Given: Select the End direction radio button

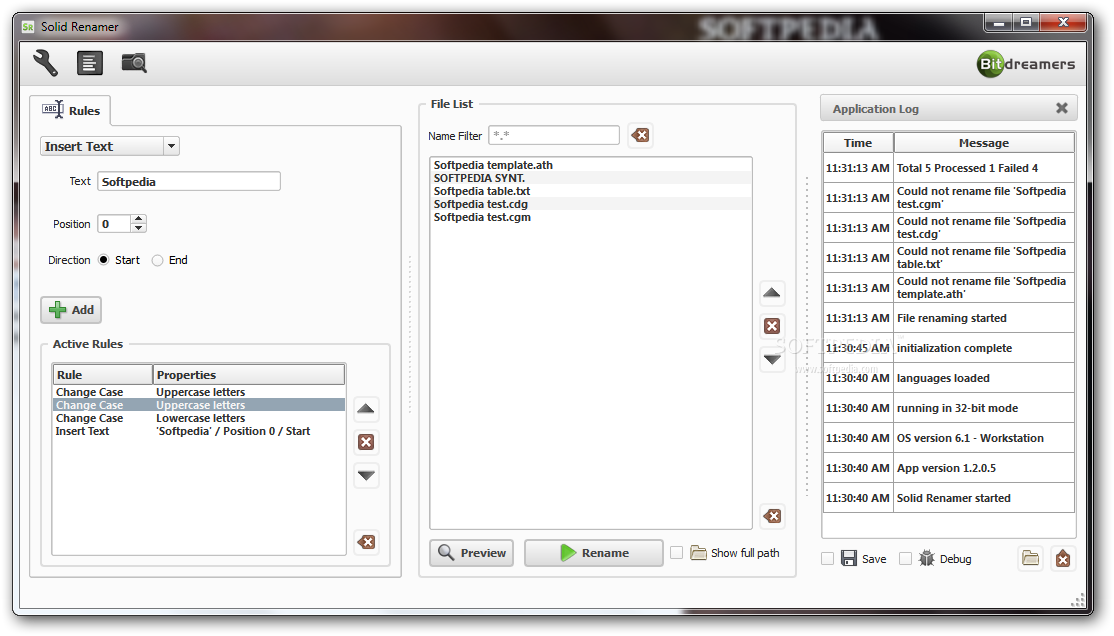Looking at the screenshot, I should [x=158, y=260].
